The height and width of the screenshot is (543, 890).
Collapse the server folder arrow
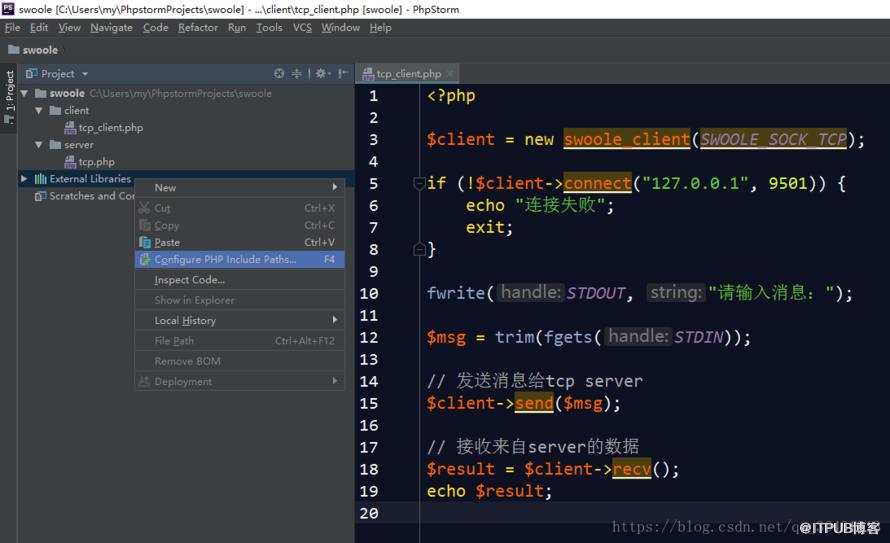coord(39,145)
